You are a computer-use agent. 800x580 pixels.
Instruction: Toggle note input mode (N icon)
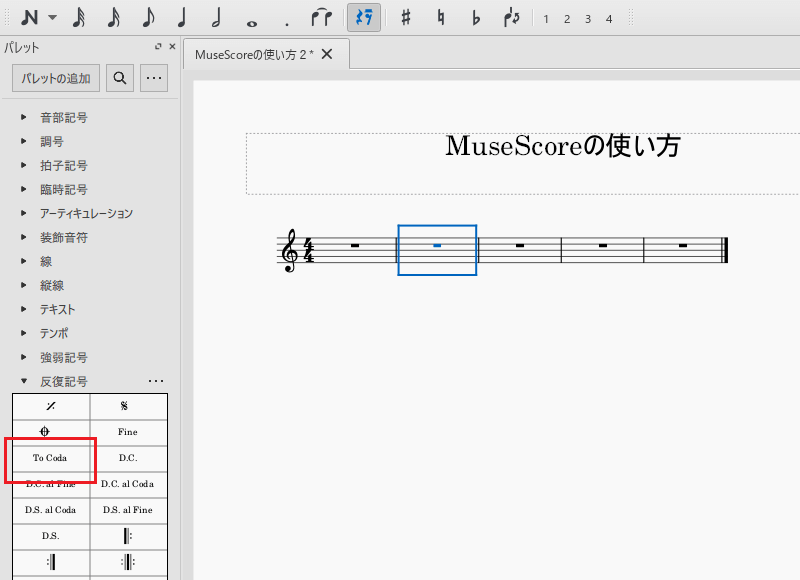(x=30, y=18)
